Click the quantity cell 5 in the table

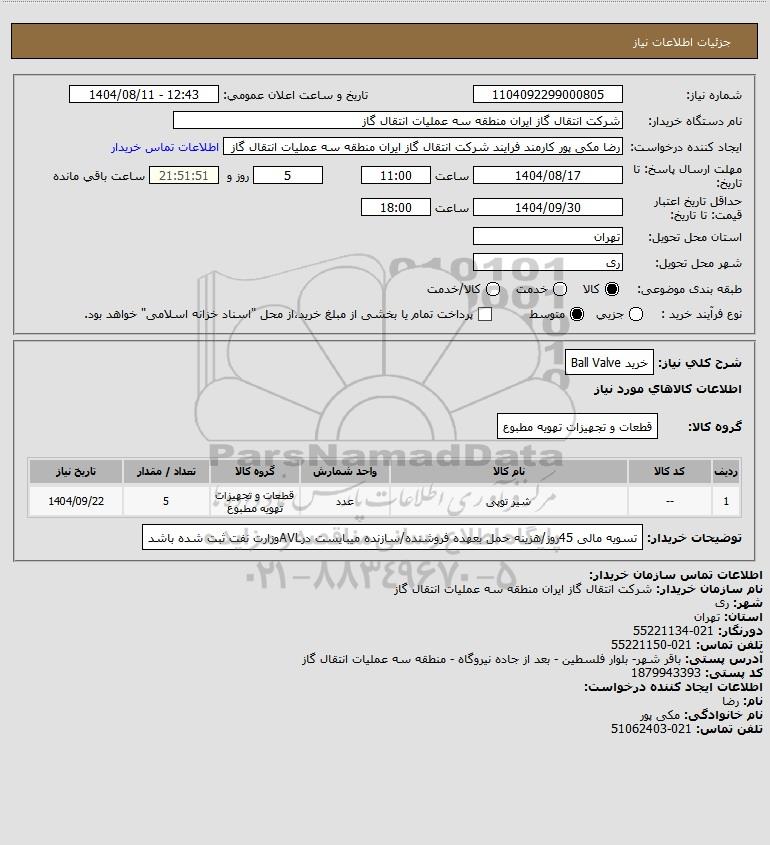click(x=166, y=501)
